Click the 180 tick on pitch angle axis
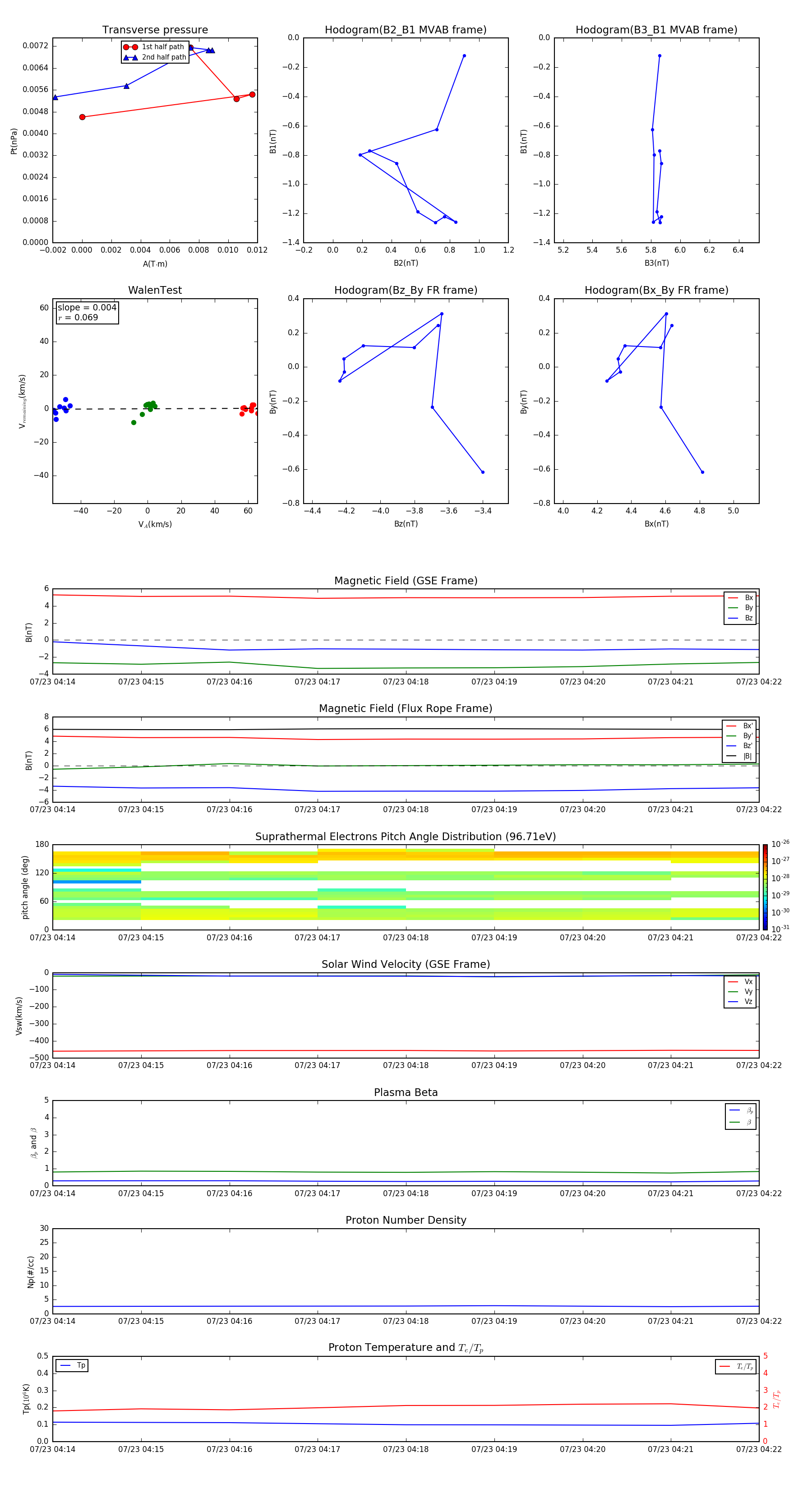This screenshot has width=812, height=1489. click(x=42, y=845)
